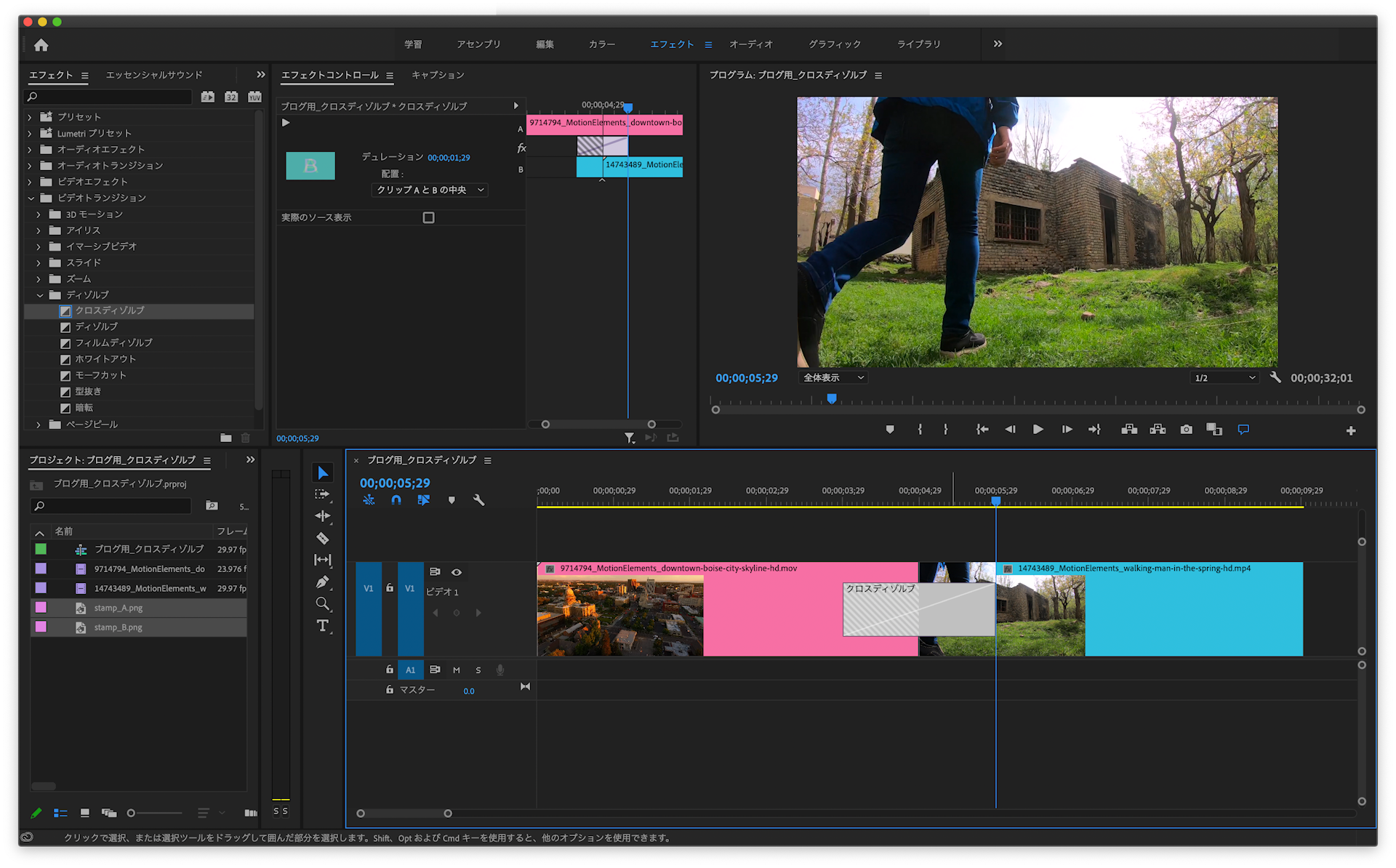This screenshot has width=1396, height=868.
Task: Toggle snap magnet in timeline
Action: click(x=396, y=500)
